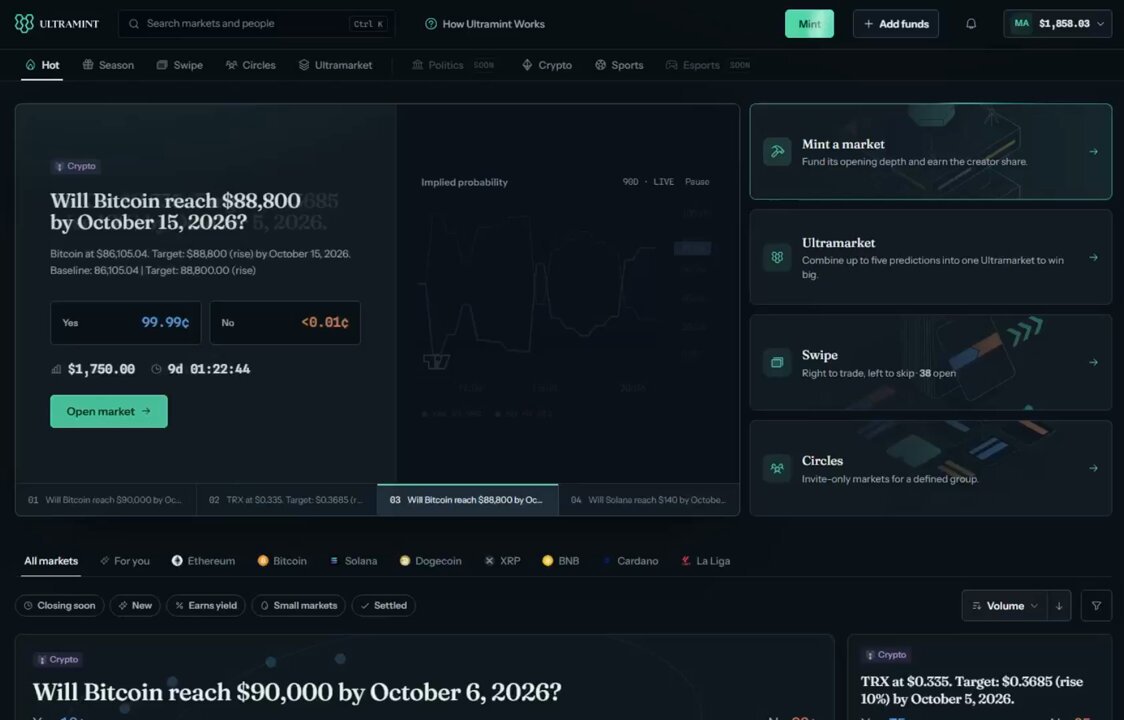1124x720 pixels.
Task: Pause the live implied probability chart
Action: click(x=697, y=182)
